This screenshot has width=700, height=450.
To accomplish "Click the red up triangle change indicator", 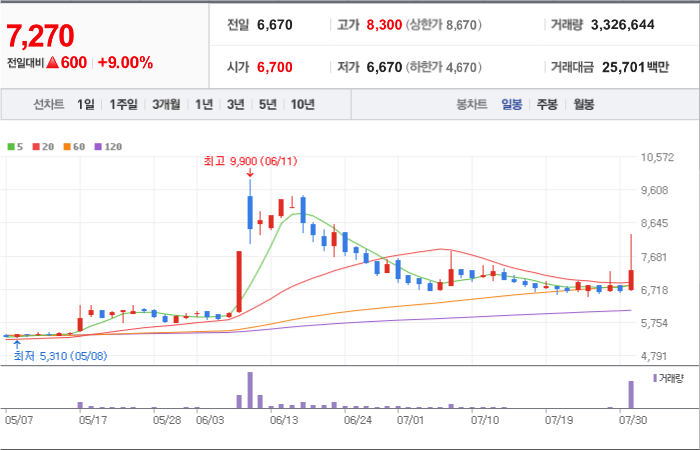I will coord(53,63).
